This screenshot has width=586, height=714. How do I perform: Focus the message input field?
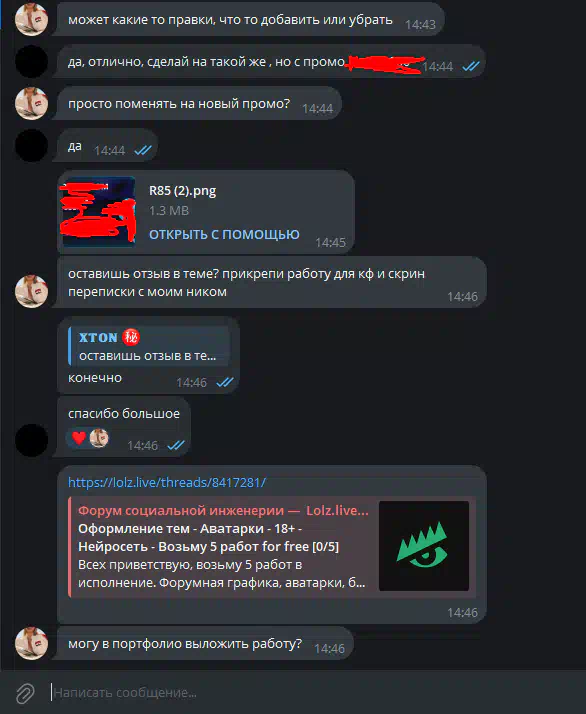coord(314,693)
